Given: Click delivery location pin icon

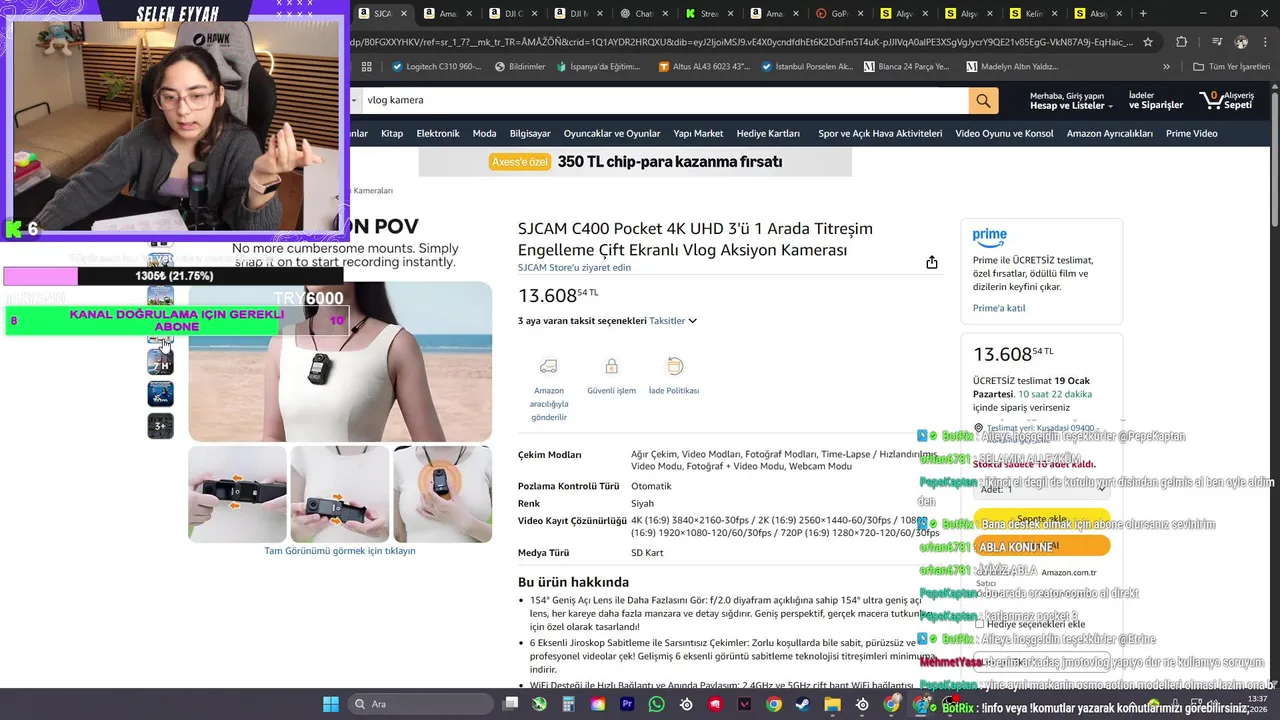Looking at the screenshot, I should coord(978,428).
